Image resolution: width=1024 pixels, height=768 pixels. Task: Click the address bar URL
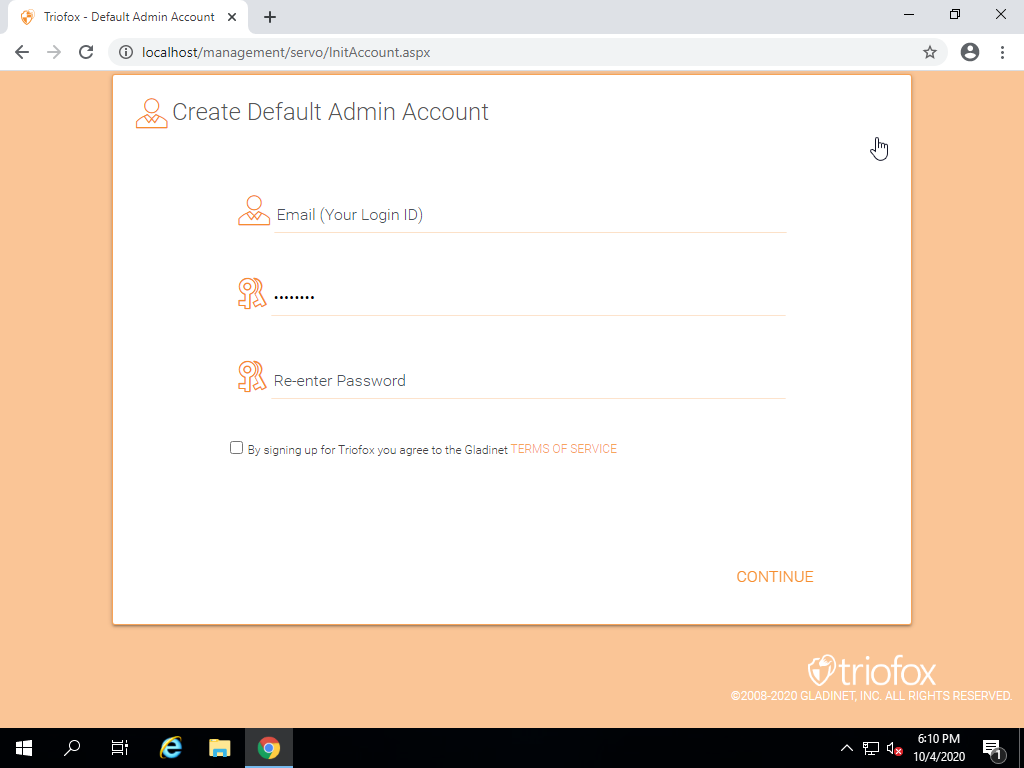coord(286,52)
